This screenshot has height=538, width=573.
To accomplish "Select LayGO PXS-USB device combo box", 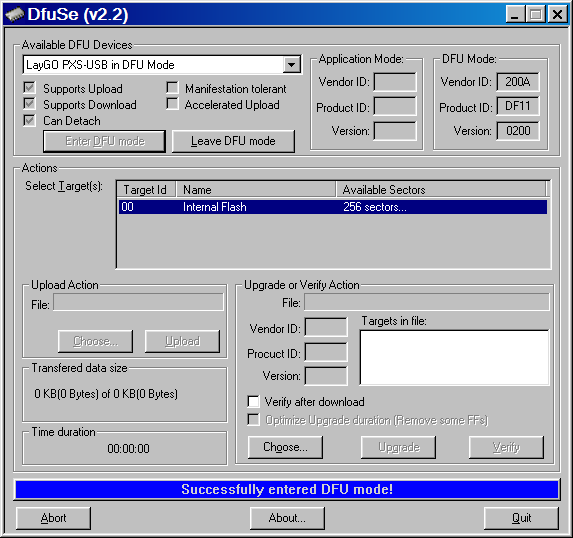I will point(162,65).
